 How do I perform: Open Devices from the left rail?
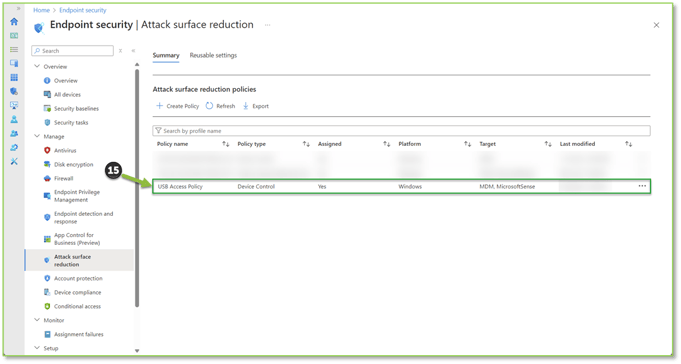point(14,63)
